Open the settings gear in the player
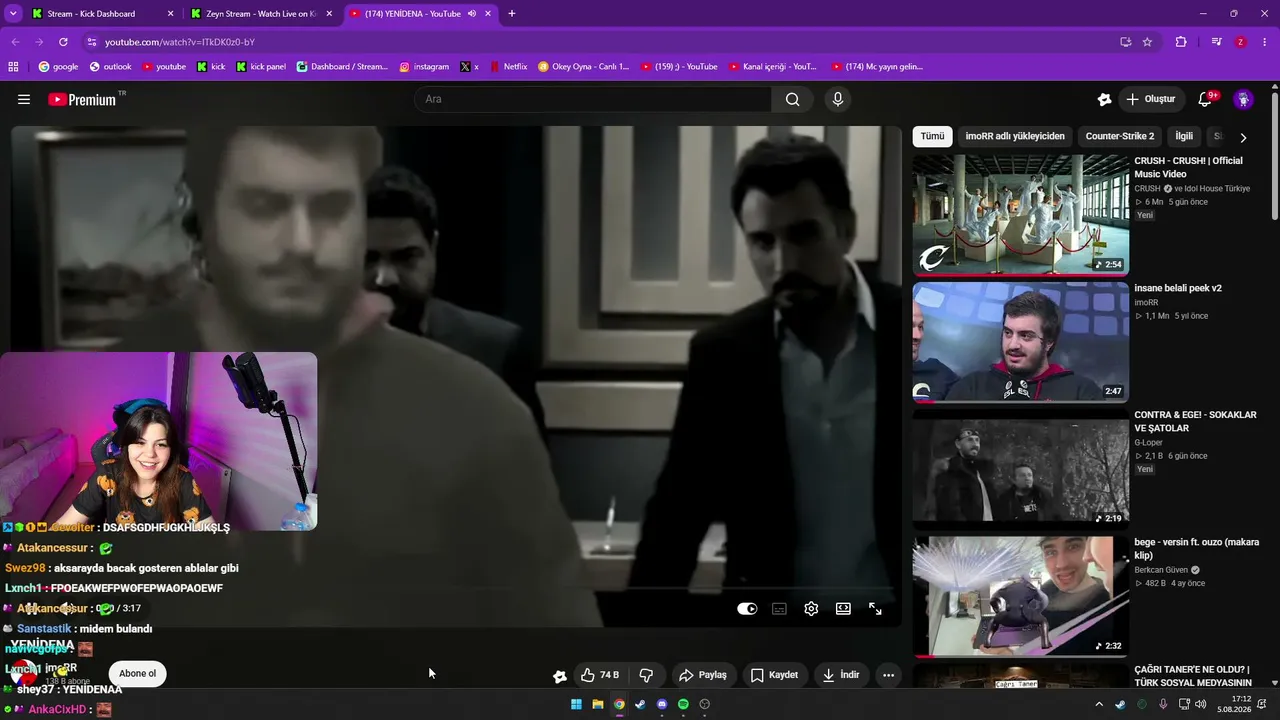This screenshot has height=720, width=1280. [x=811, y=608]
